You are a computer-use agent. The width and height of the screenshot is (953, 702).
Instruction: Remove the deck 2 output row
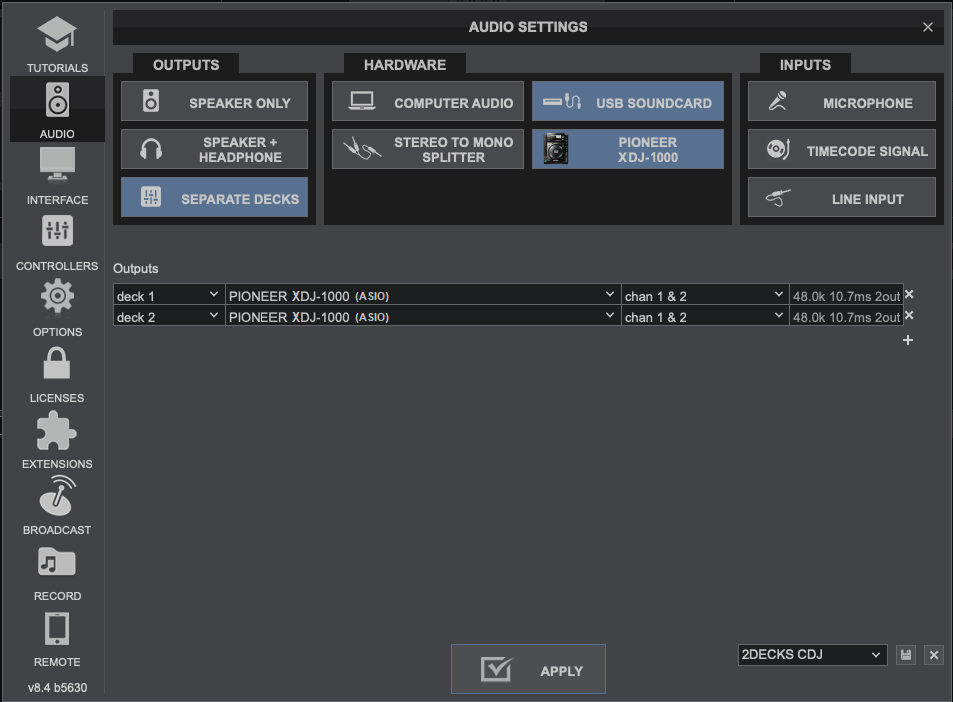click(x=909, y=315)
